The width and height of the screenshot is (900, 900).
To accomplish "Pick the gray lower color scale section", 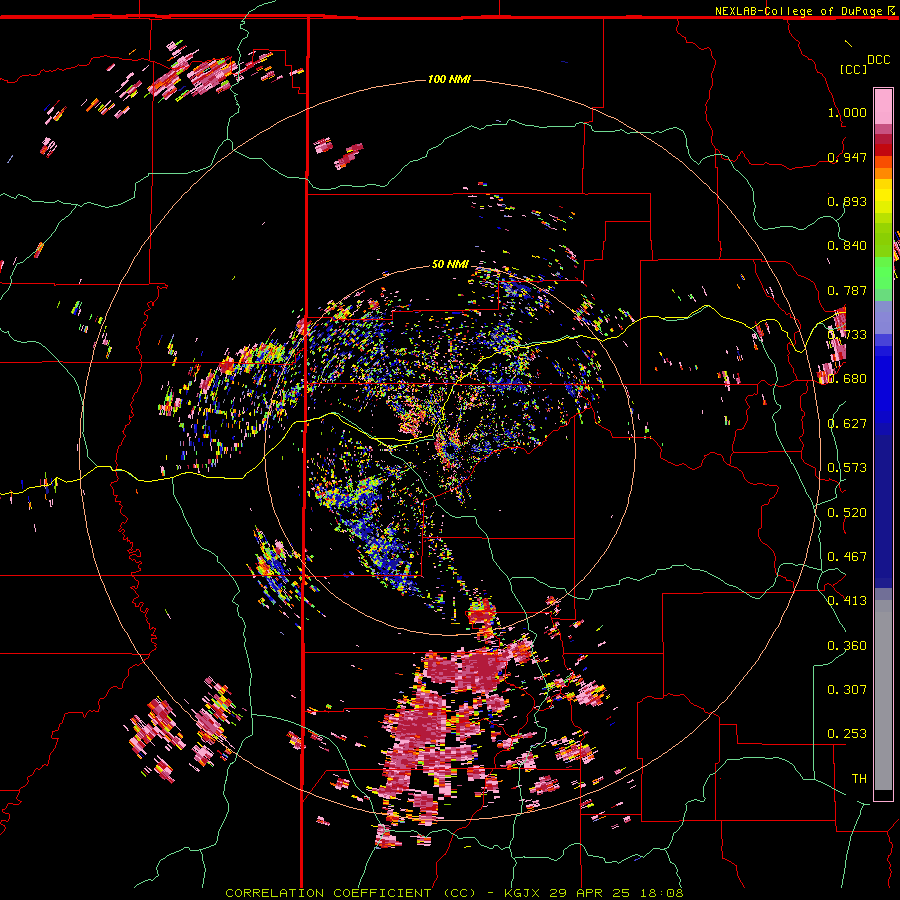I will point(883,695).
